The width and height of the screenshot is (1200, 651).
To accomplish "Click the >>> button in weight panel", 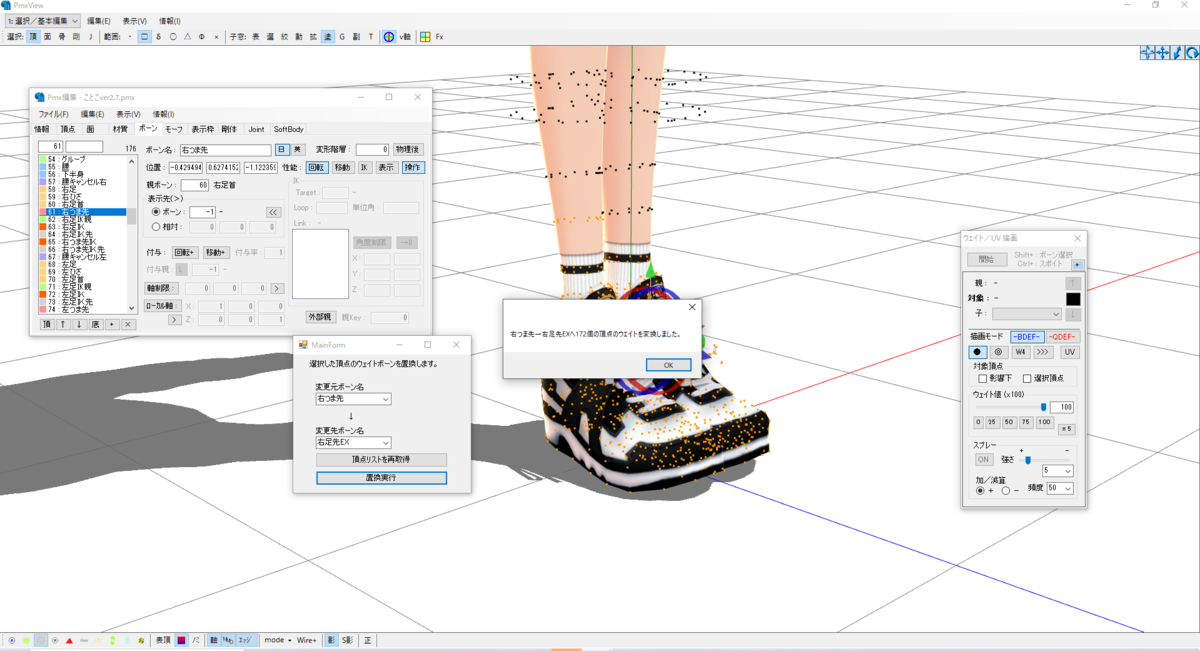I will (x=1043, y=352).
